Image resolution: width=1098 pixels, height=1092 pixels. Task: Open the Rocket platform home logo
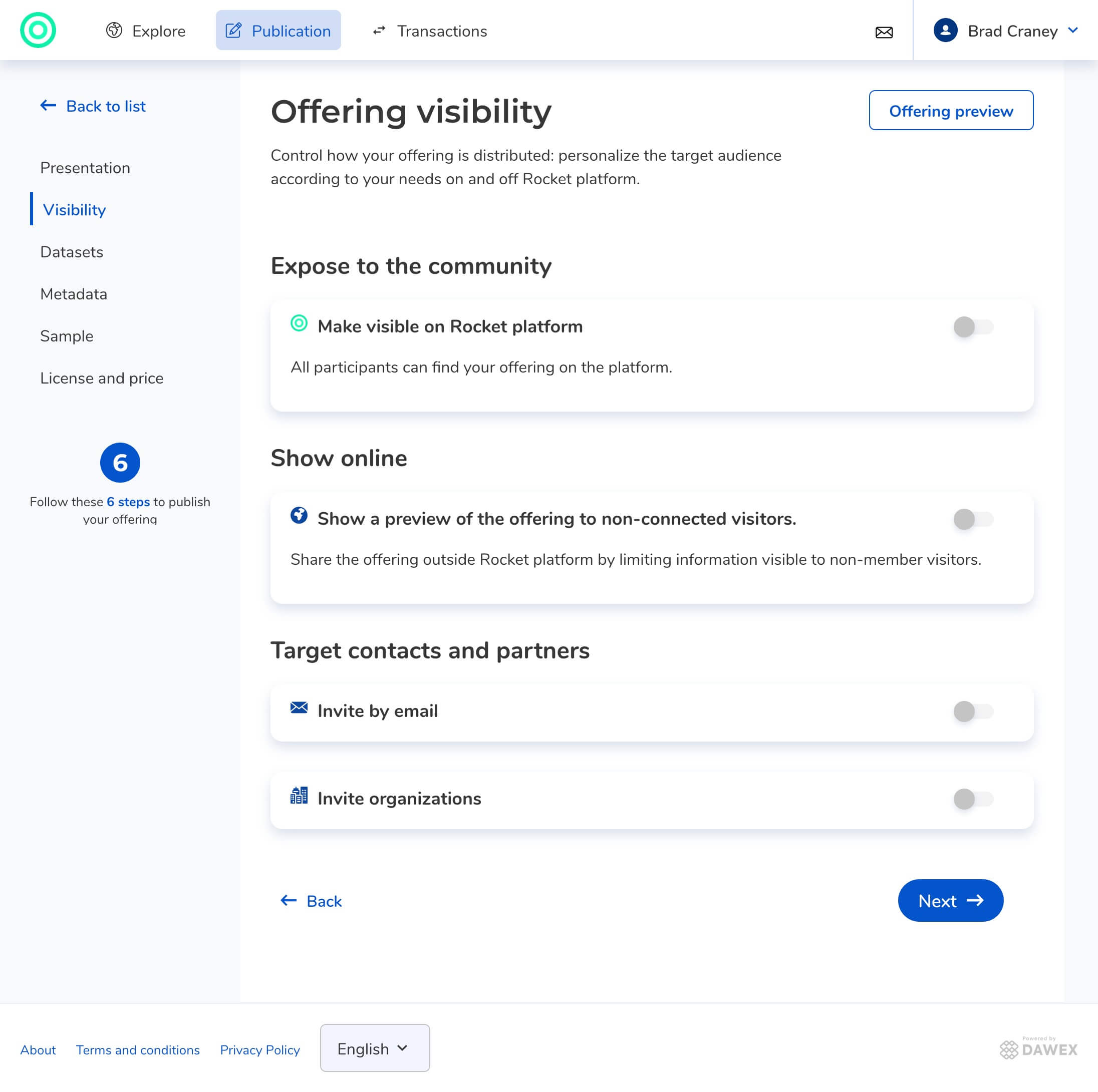[38, 30]
